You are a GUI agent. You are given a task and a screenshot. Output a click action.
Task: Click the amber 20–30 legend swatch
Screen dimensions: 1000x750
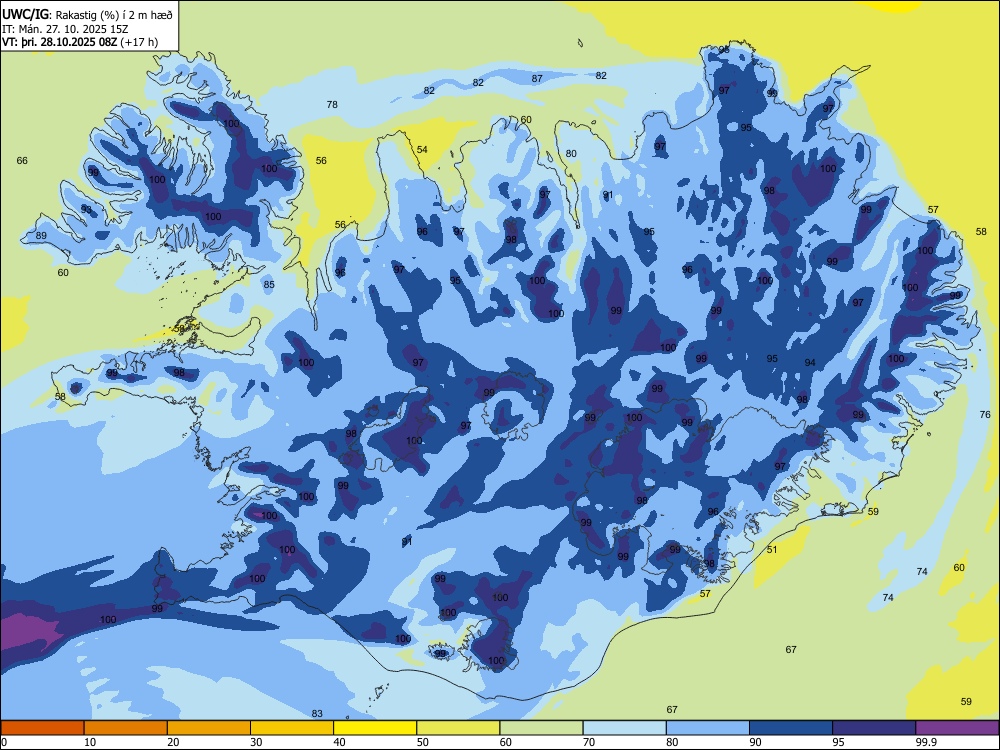click(209, 728)
